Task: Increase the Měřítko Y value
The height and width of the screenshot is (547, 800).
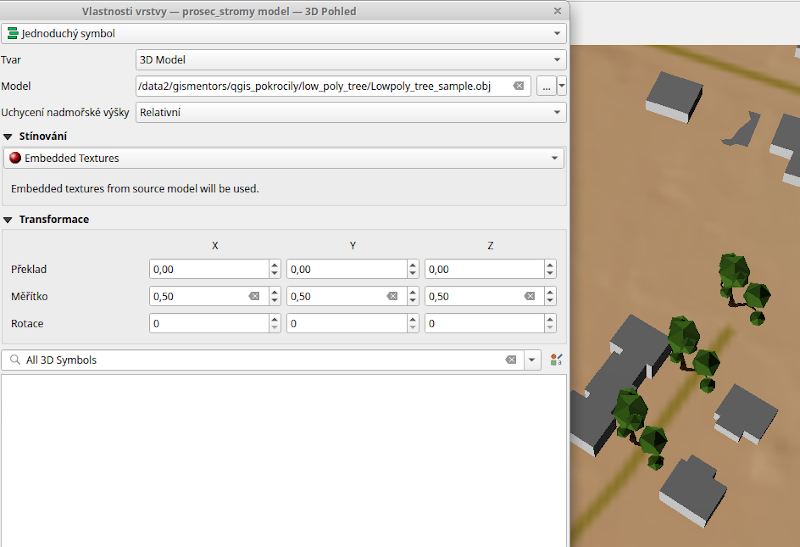Action: point(413,292)
